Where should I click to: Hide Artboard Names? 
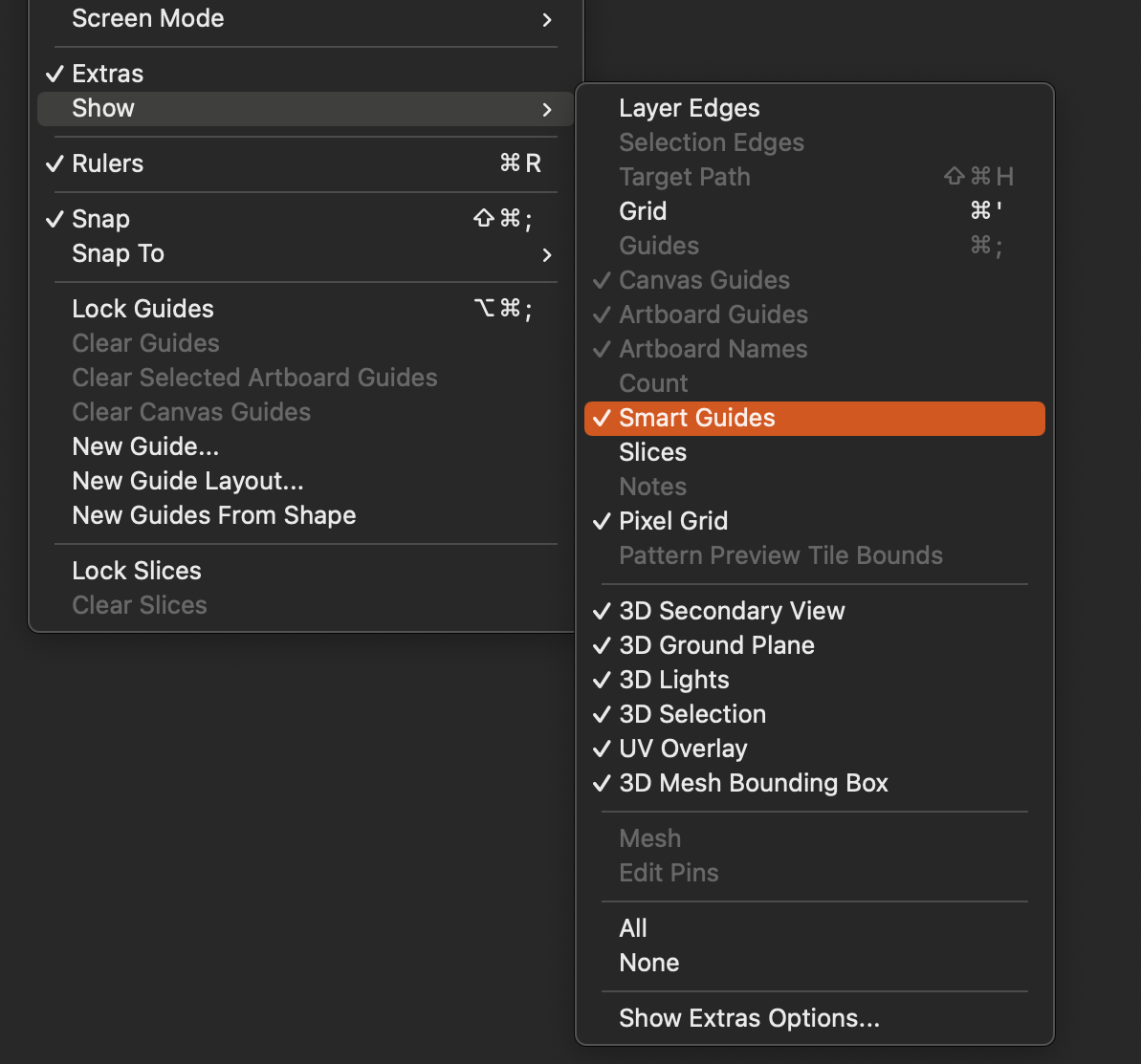[x=713, y=349]
